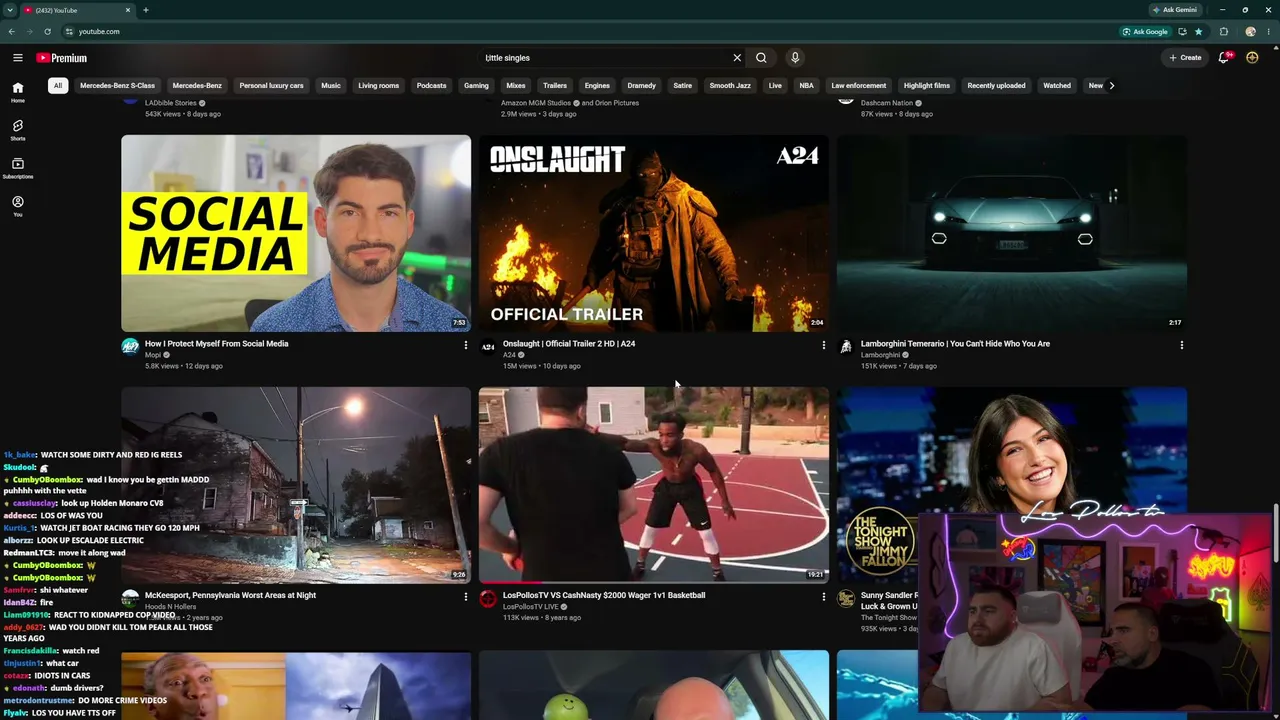Click the LosPollosTV LIVE channel avatar
Viewport: 1280px width, 720px height.
tap(488, 599)
